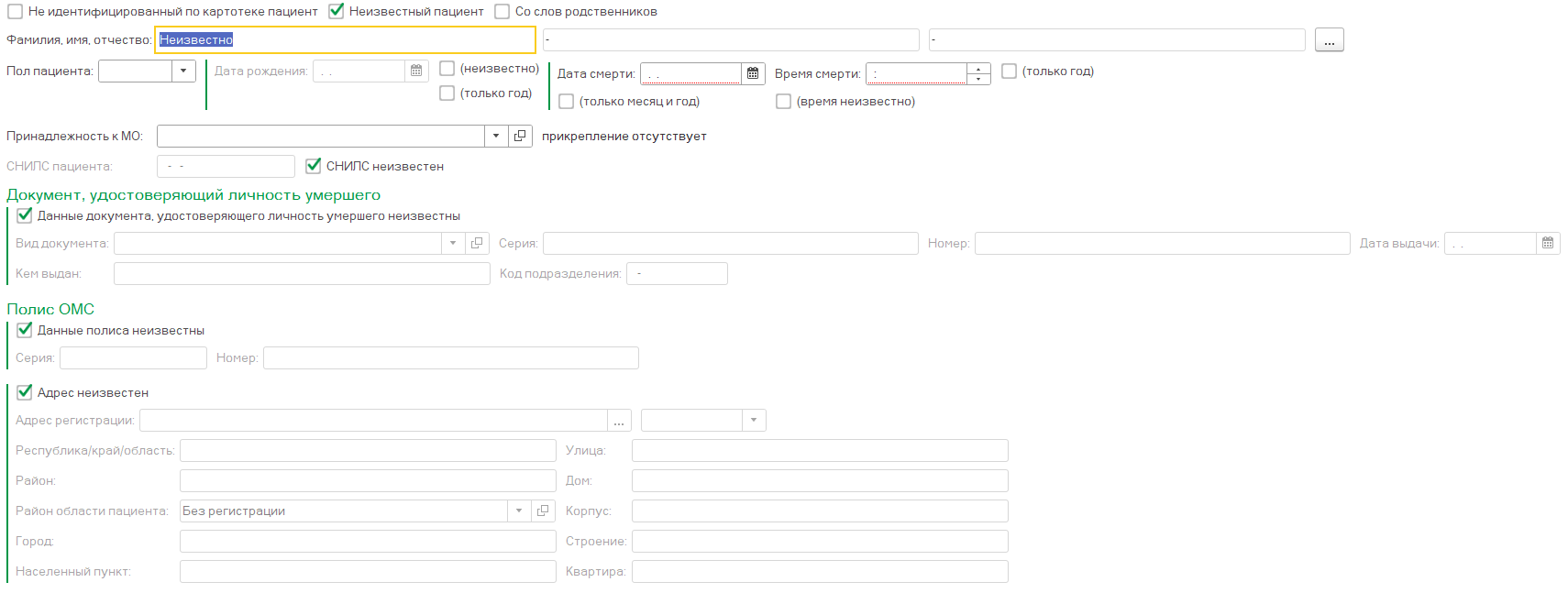1568x593 pixels.
Task: Expand the Вид документа dropdown arrow
Action: 453,243
